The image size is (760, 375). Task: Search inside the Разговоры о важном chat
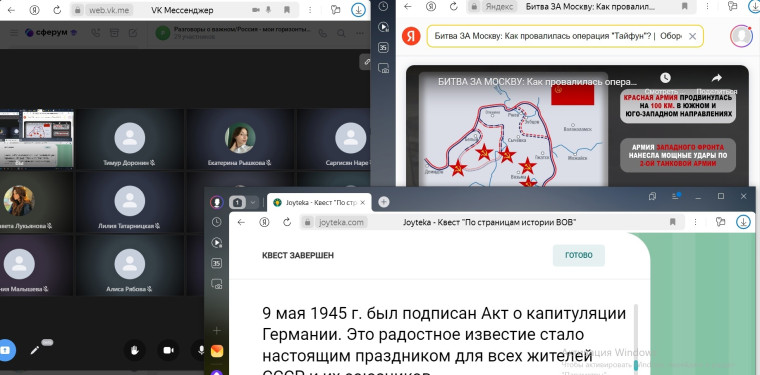pyautogui.click(x=341, y=33)
